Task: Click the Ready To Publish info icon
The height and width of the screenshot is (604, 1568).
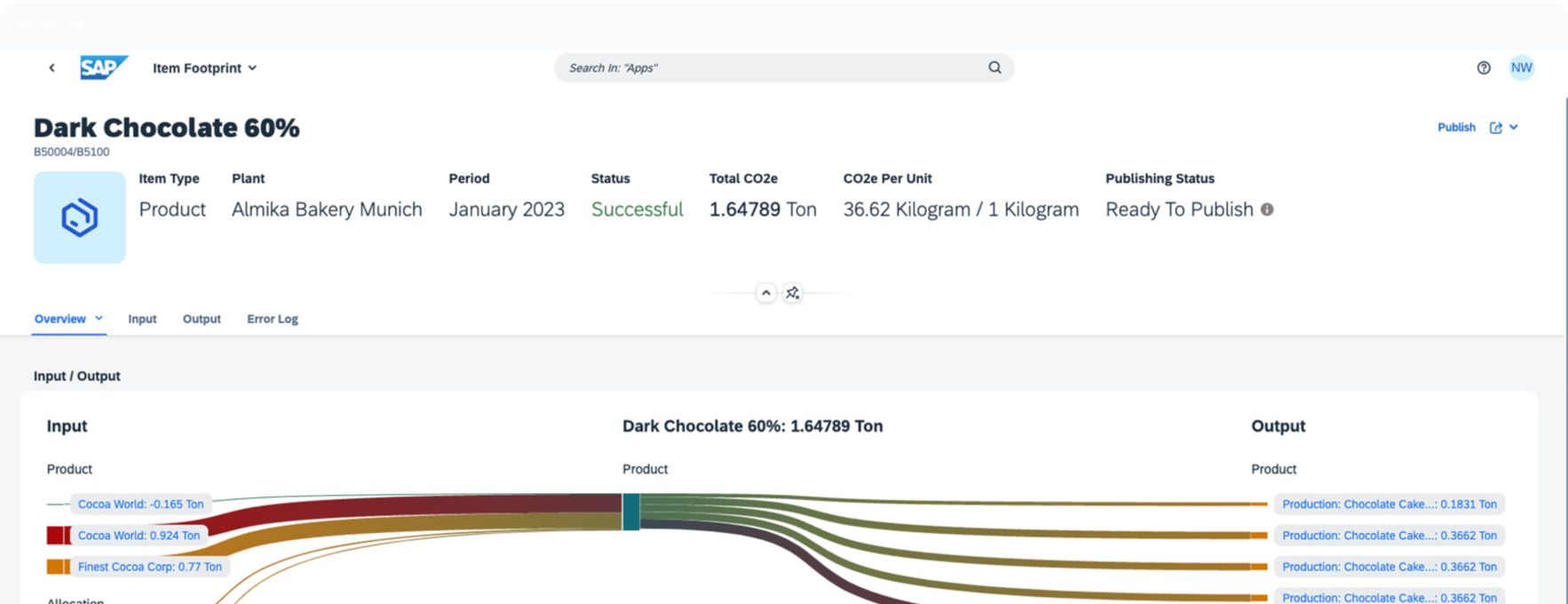Action: point(1267,210)
